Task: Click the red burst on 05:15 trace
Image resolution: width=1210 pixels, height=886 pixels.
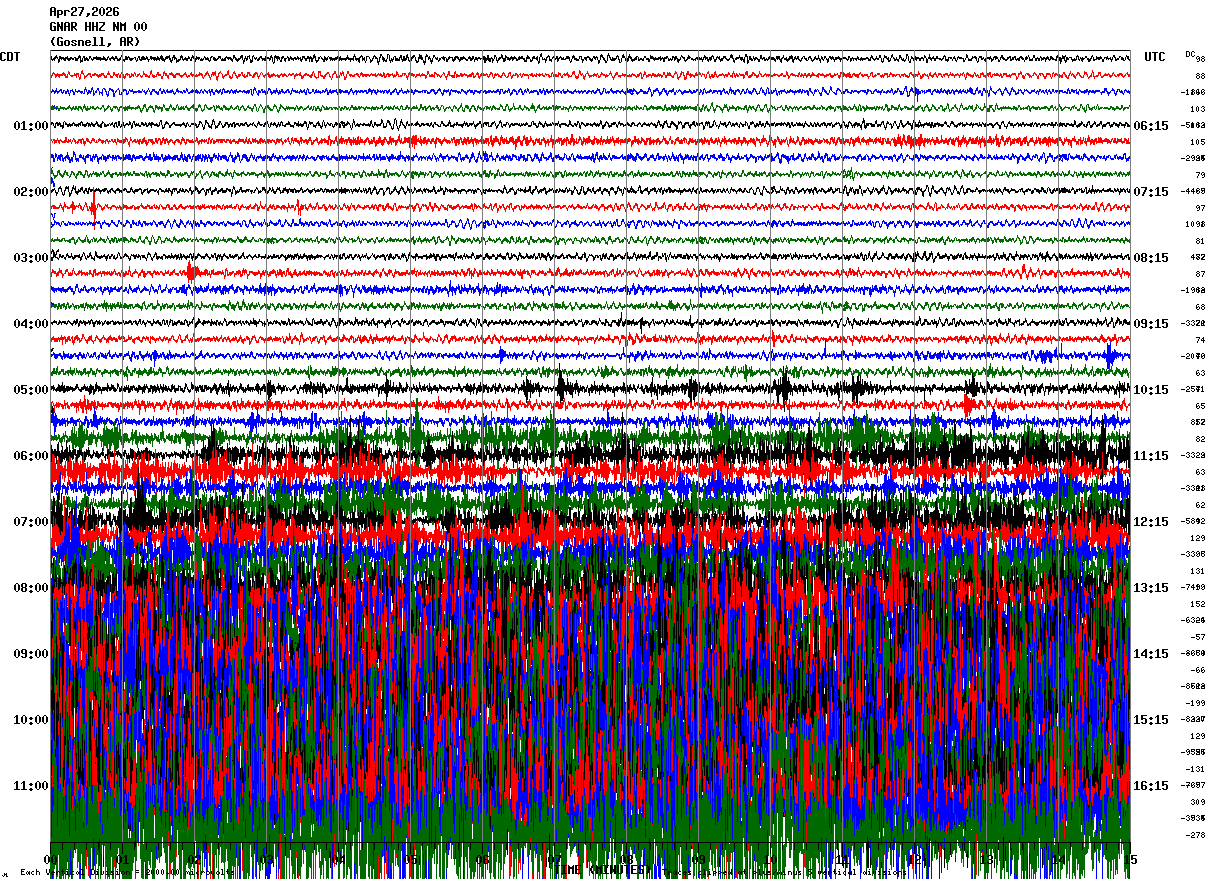Action: (968, 404)
